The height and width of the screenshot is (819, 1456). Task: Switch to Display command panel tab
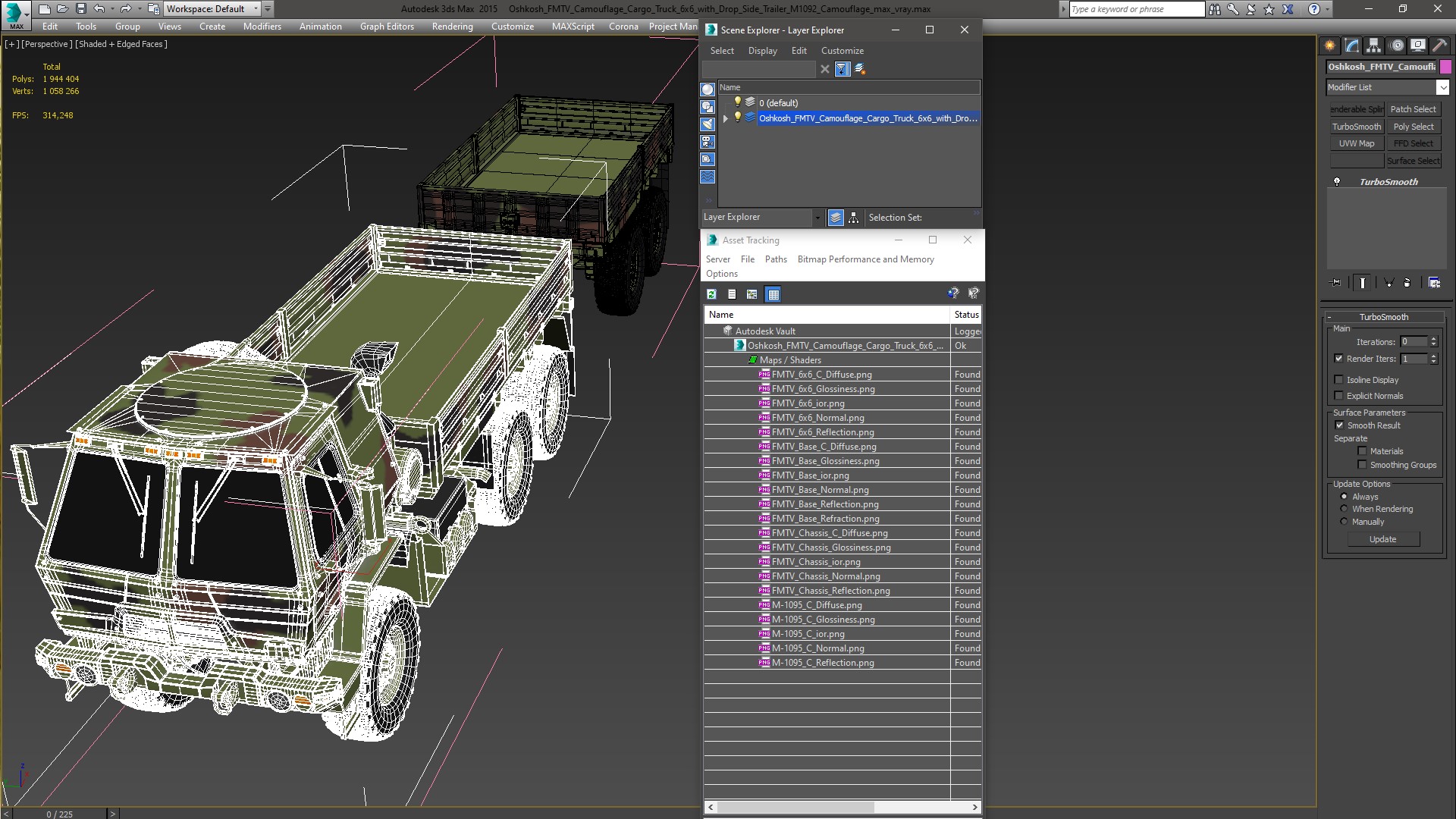[1418, 45]
